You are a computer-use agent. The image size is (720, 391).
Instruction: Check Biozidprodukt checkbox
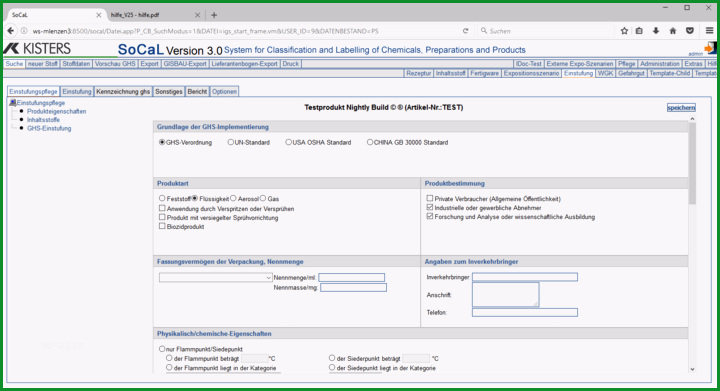point(162,226)
